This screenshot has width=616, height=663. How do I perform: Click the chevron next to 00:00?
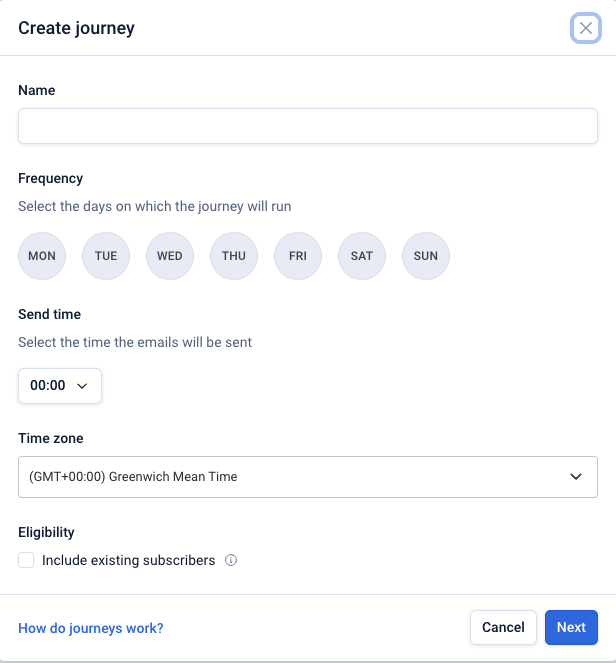(82, 386)
